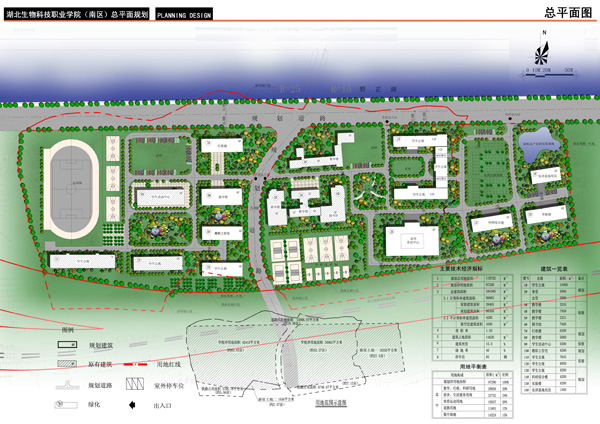600x424 pixels.
Task: Click the 室外停车位 legend symbol
Action: [137, 384]
